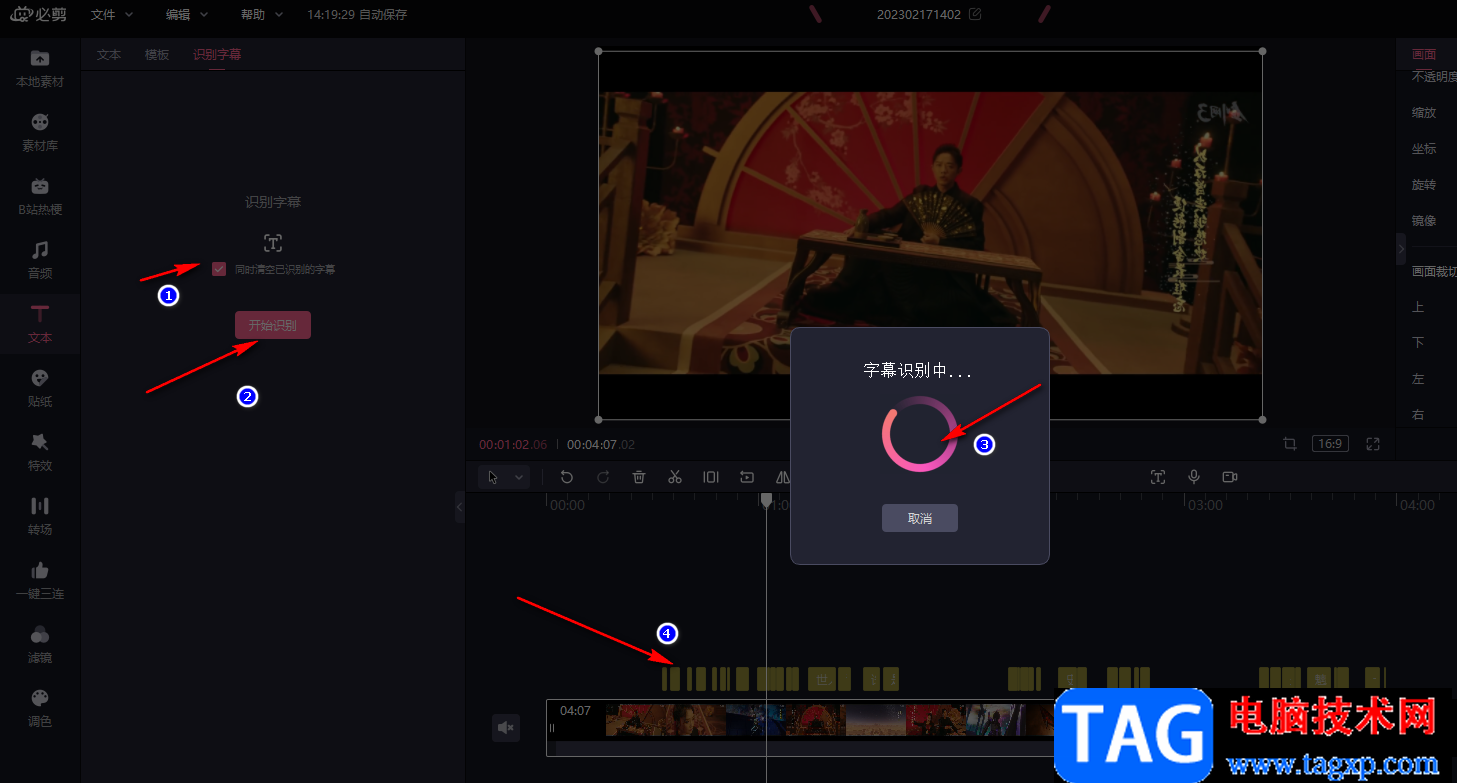The height and width of the screenshot is (783, 1457).
Task: Toggle the 同时清空已识别的字幕 checkbox
Action: 219,269
